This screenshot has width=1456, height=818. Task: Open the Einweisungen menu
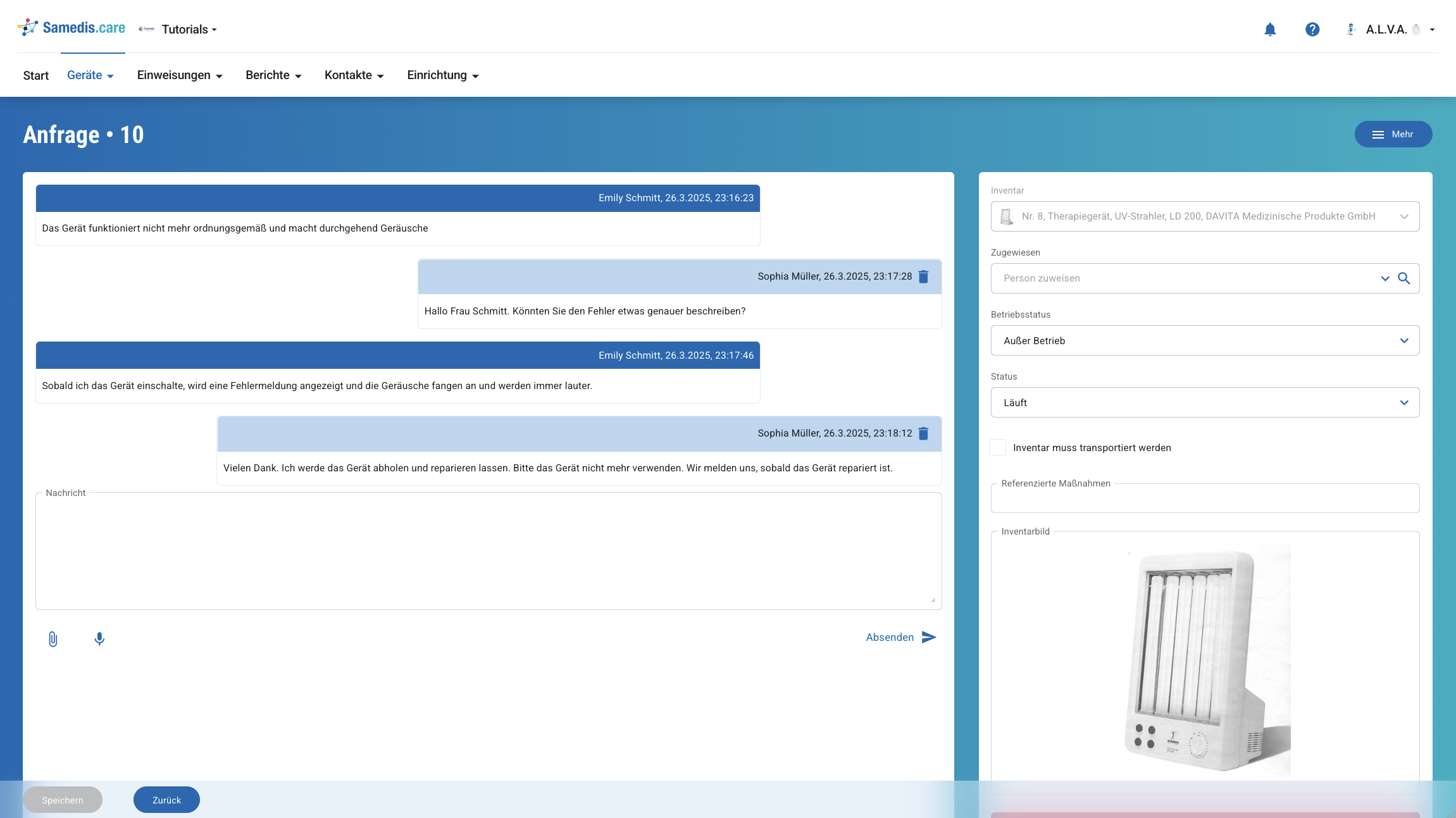180,75
